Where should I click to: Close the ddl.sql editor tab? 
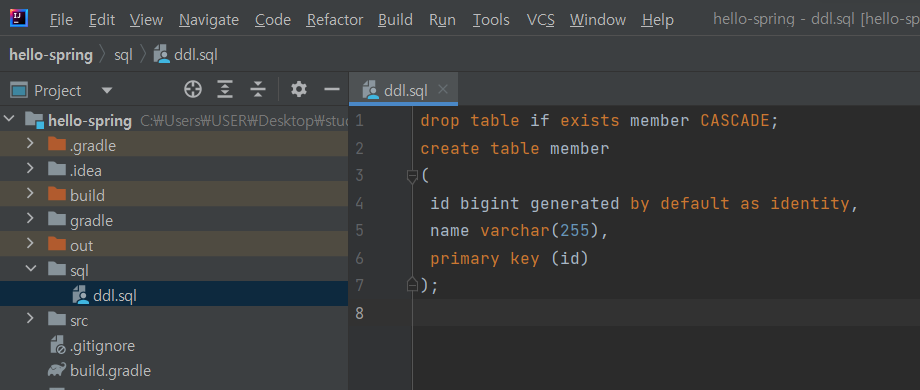tap(443, 89)
